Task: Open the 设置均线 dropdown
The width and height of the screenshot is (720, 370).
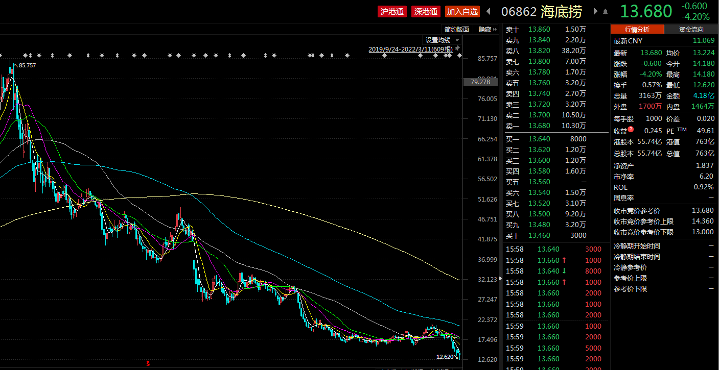Action: click(442, 40)
